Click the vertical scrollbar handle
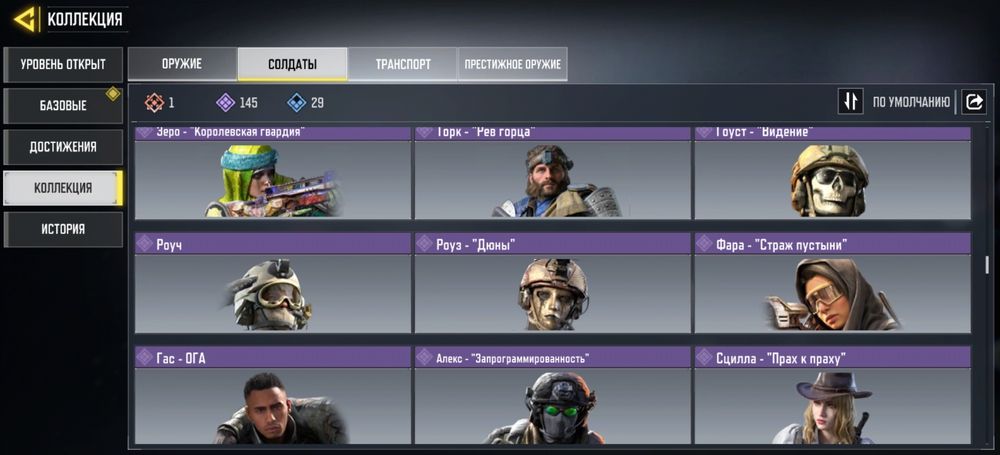The image size is (1000, 455). pos(987,265)
